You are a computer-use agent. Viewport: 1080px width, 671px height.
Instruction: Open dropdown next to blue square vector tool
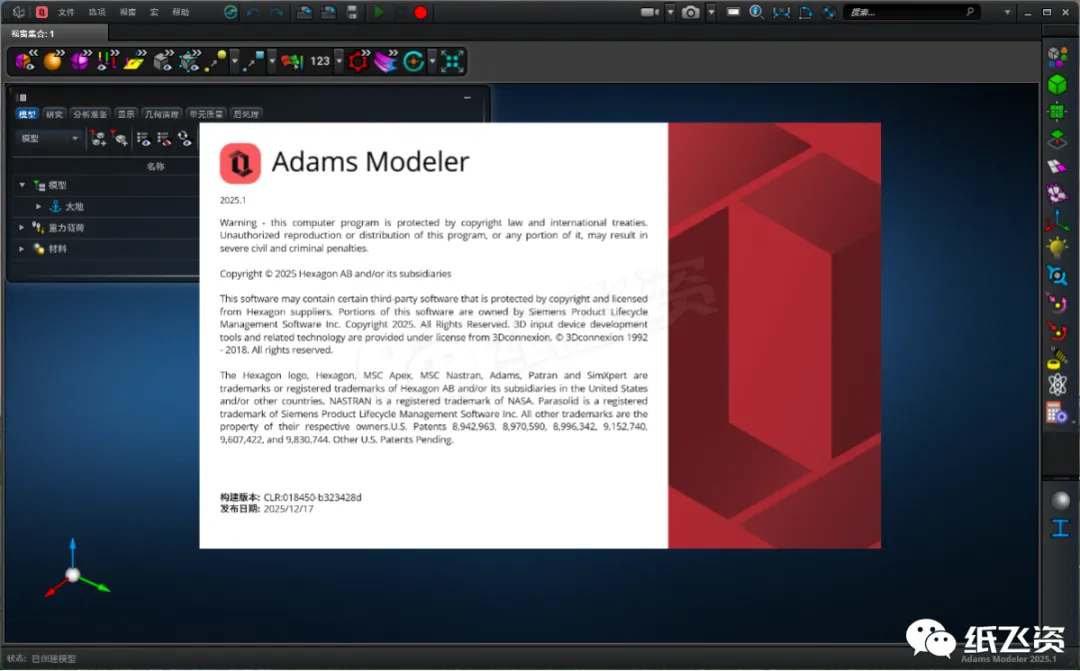272,61
